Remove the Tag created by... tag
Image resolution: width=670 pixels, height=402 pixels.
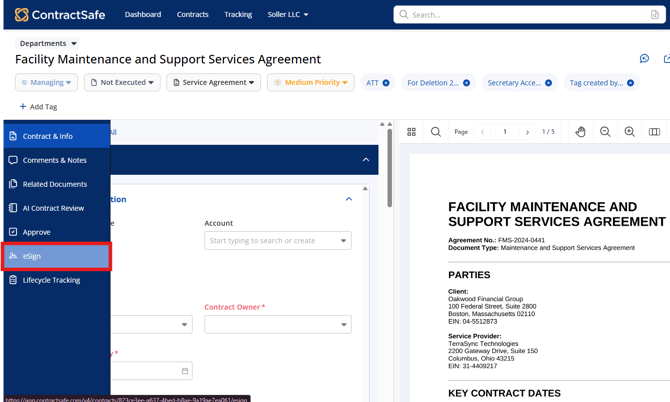click(x=630, y=83)
